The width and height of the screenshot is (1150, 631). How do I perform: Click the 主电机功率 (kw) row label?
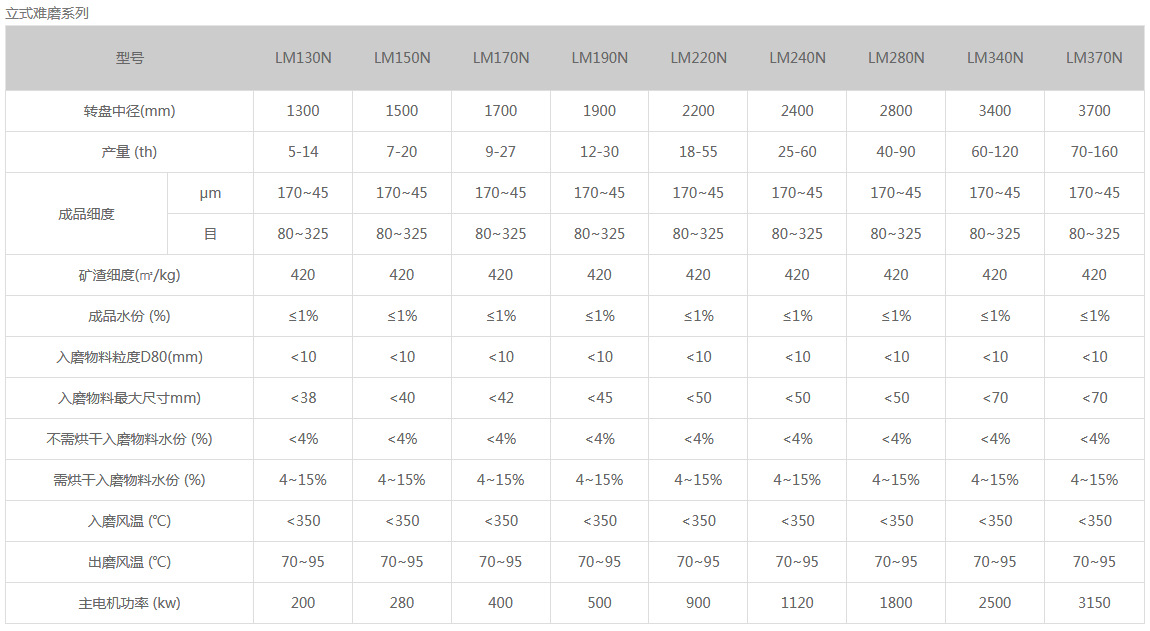[x=130, y=603]
